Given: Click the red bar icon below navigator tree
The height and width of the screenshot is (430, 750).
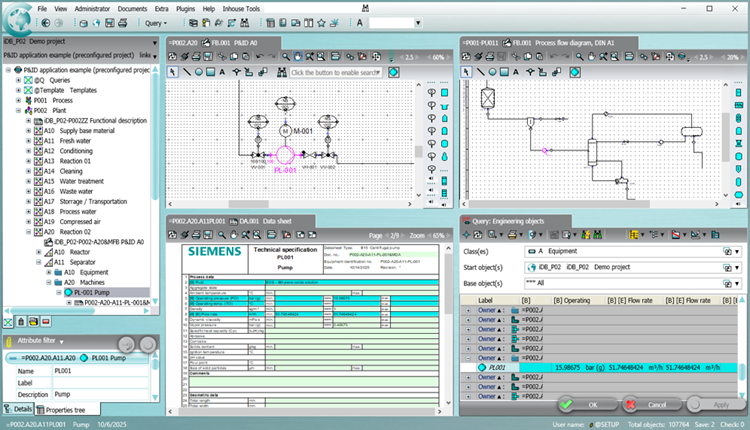Looking at the screenshot, I should (x=46, y=322).
